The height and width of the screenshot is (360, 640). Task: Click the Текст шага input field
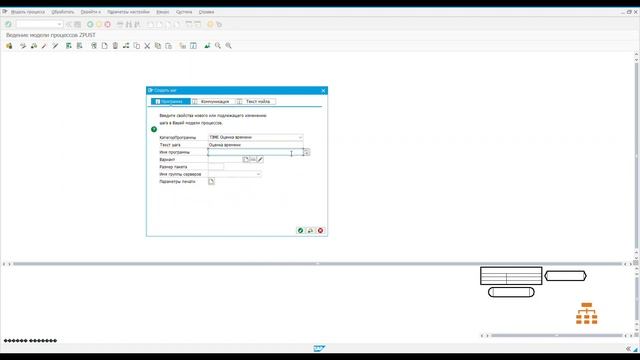click(x=256, y=145)
